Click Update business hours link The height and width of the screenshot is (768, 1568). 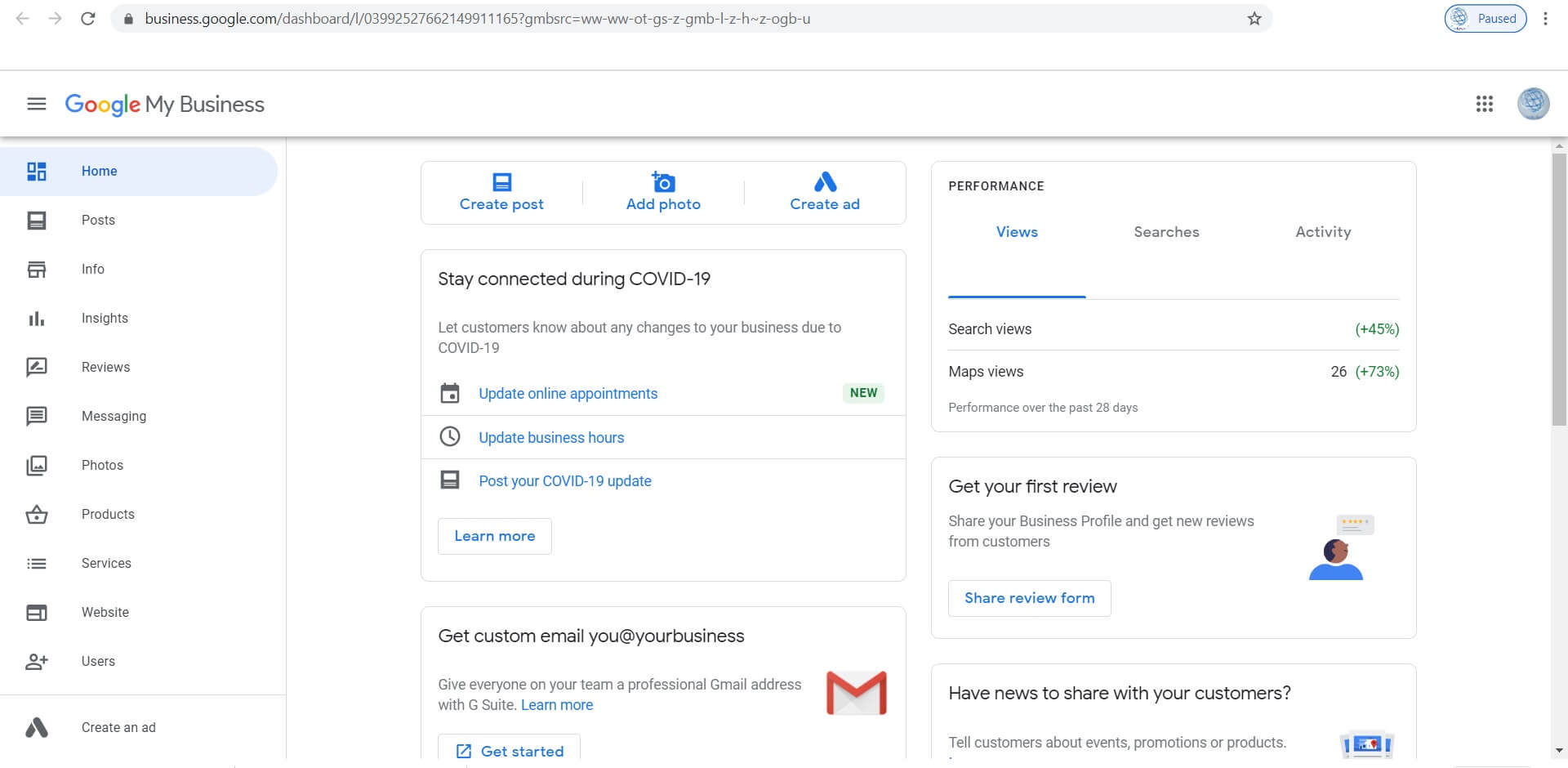tap(551, 438)
